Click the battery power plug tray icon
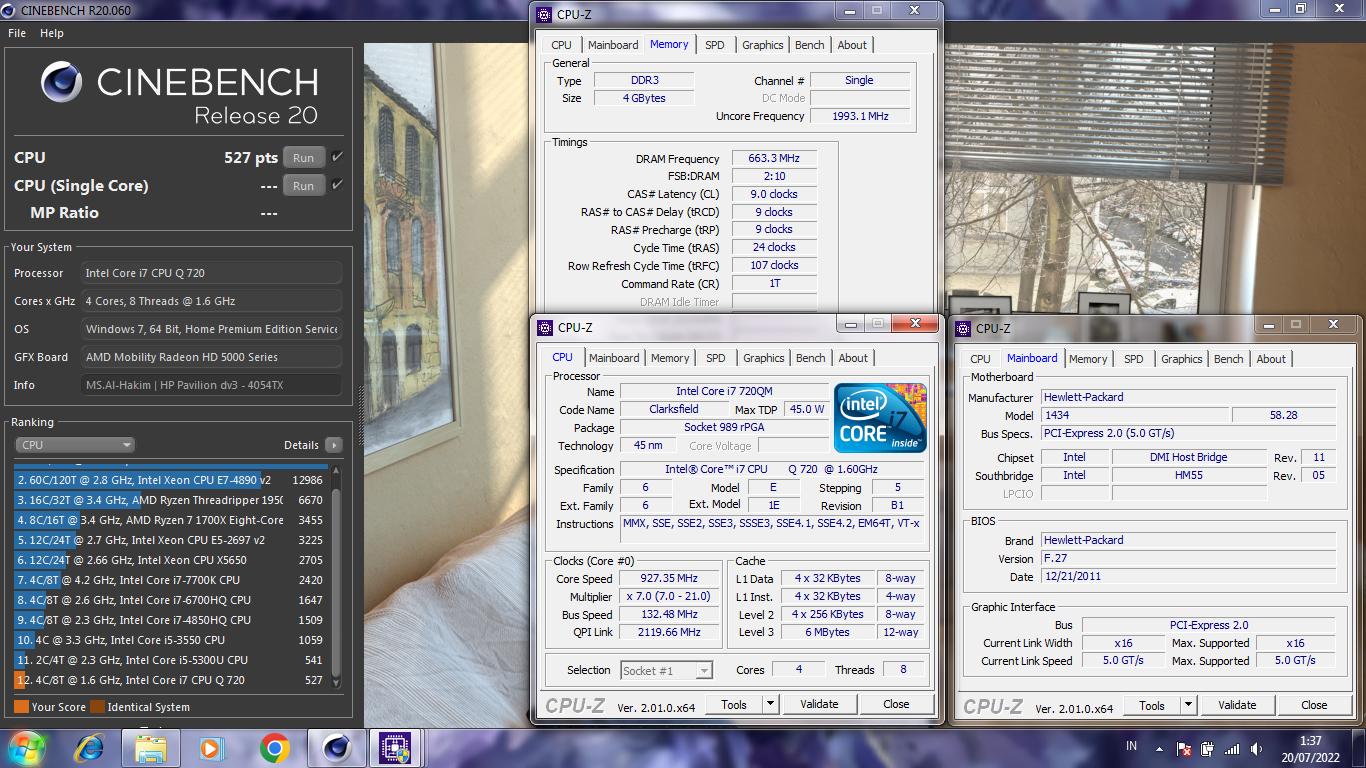This screenshot has width=1366, height=768. [1207, 749]
